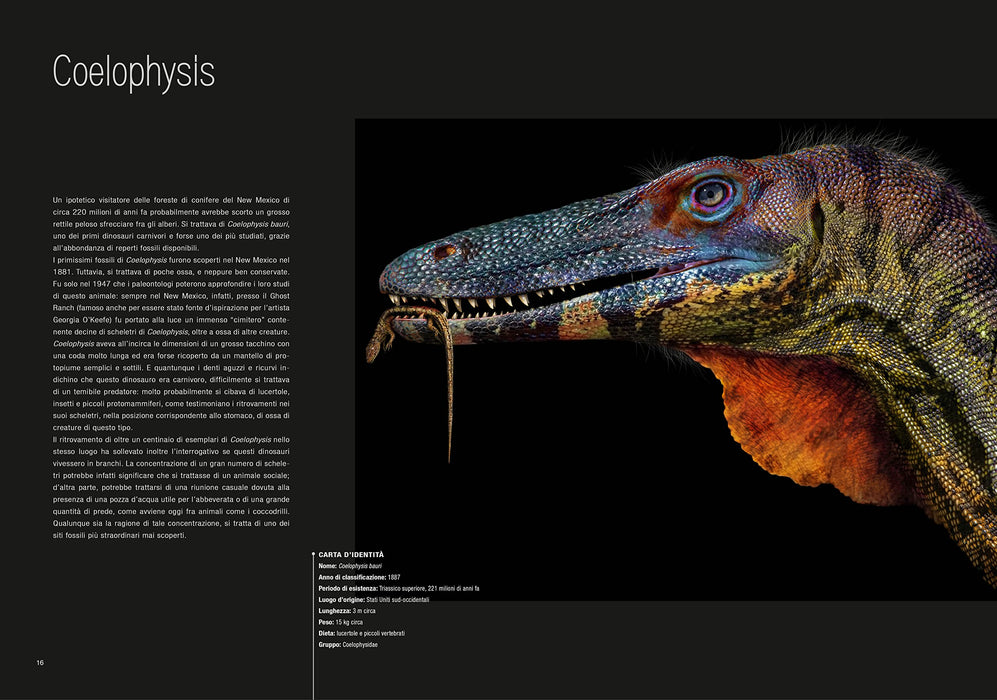997x700 pixels.
Task: Click the paragraph starting 'I primissimi fossili'
Action: [x=171, y=343]
